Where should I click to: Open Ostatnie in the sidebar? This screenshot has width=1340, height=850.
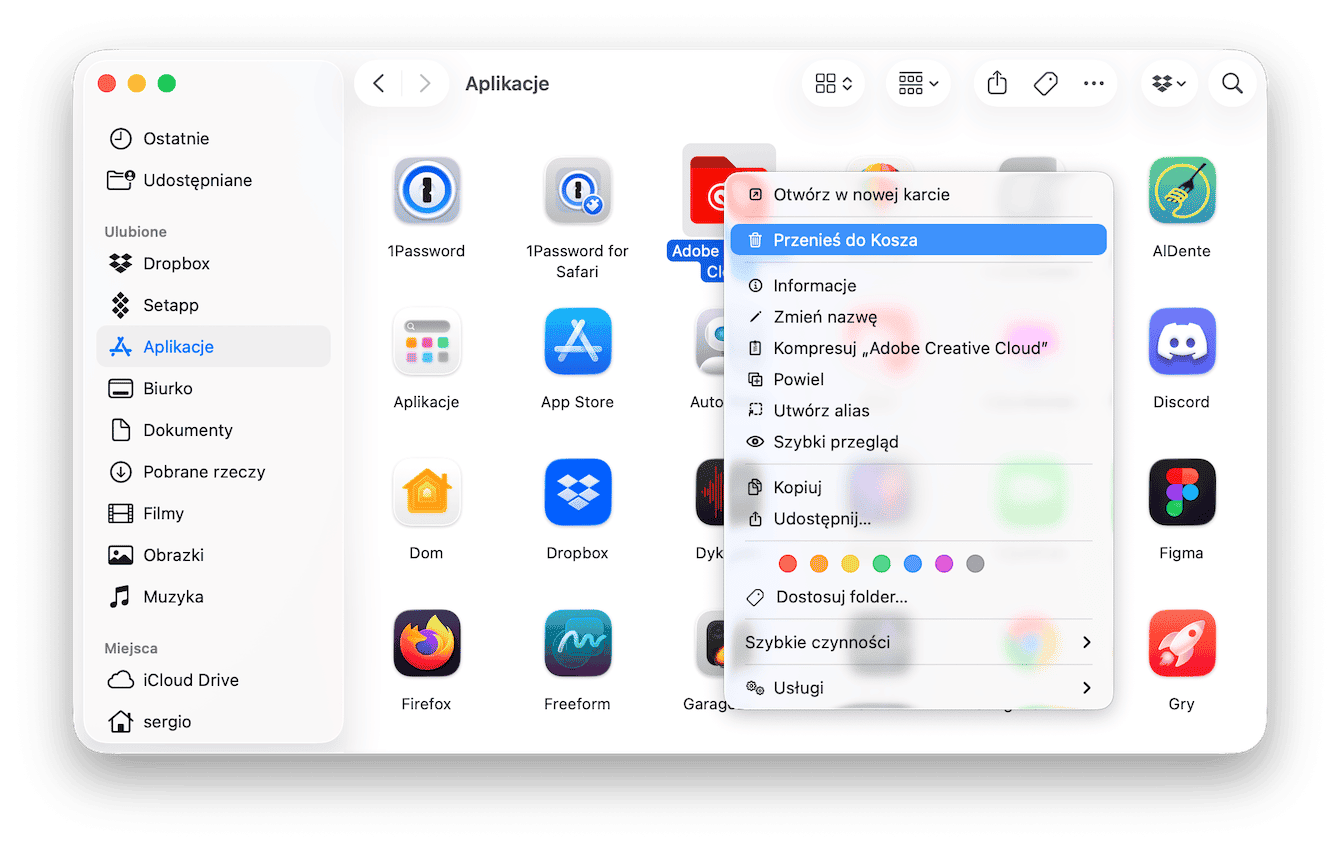[x=214, y=138]
